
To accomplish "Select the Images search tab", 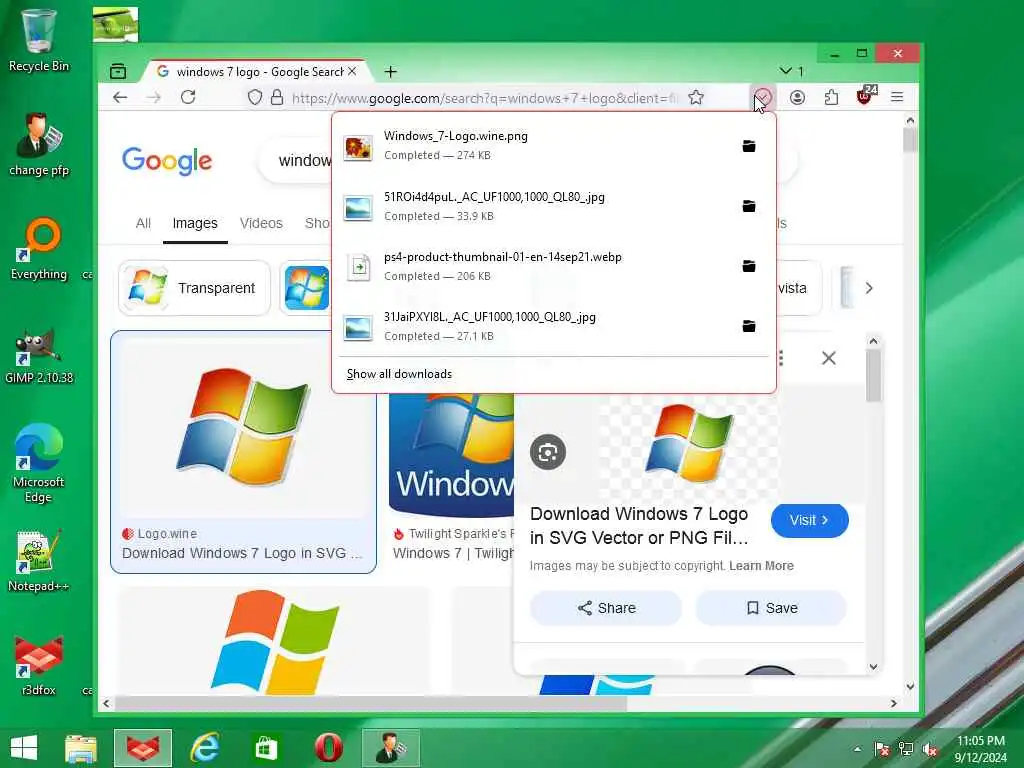I will [195, 223].
